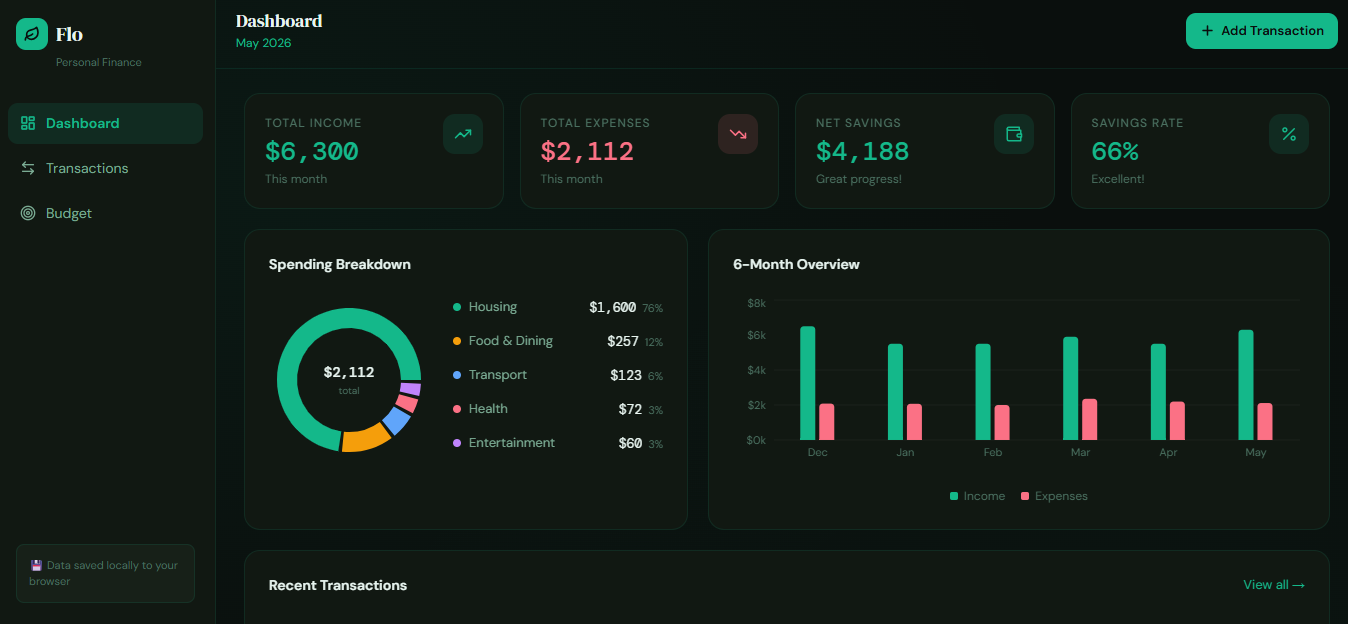Screen dimensions: 1348x624
Task: Click the May 2026 date subtitle
Action: click(264, 43)
